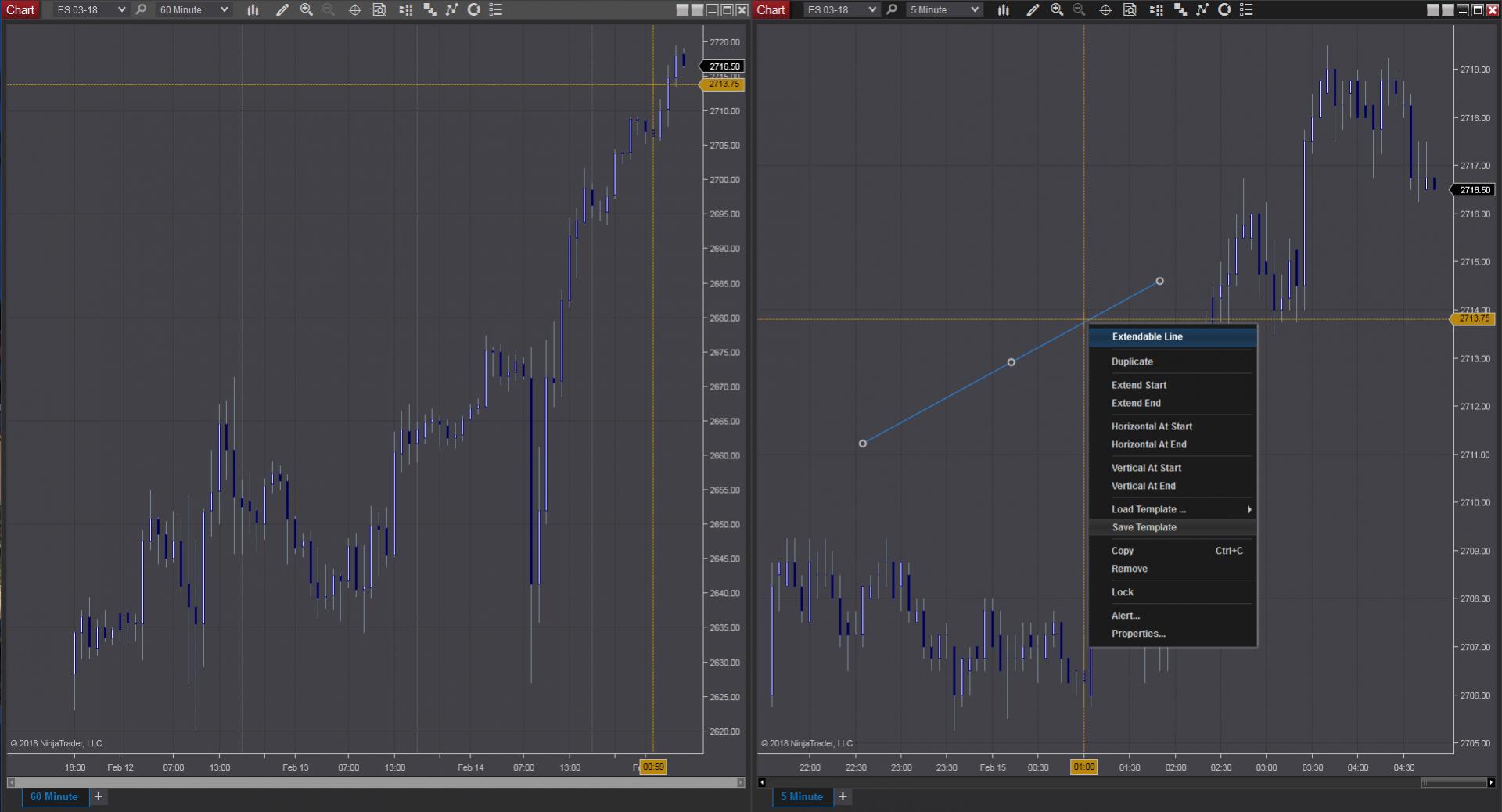This screenshot has height=812, width=1502.
Task: Select Extend Start in context menu
Action: point(1173,385)
